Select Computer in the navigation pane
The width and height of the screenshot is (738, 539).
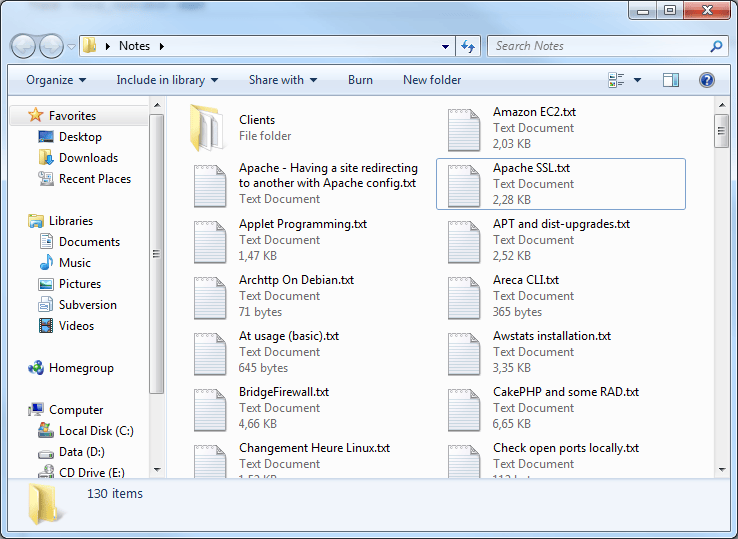tap(76, 410)
